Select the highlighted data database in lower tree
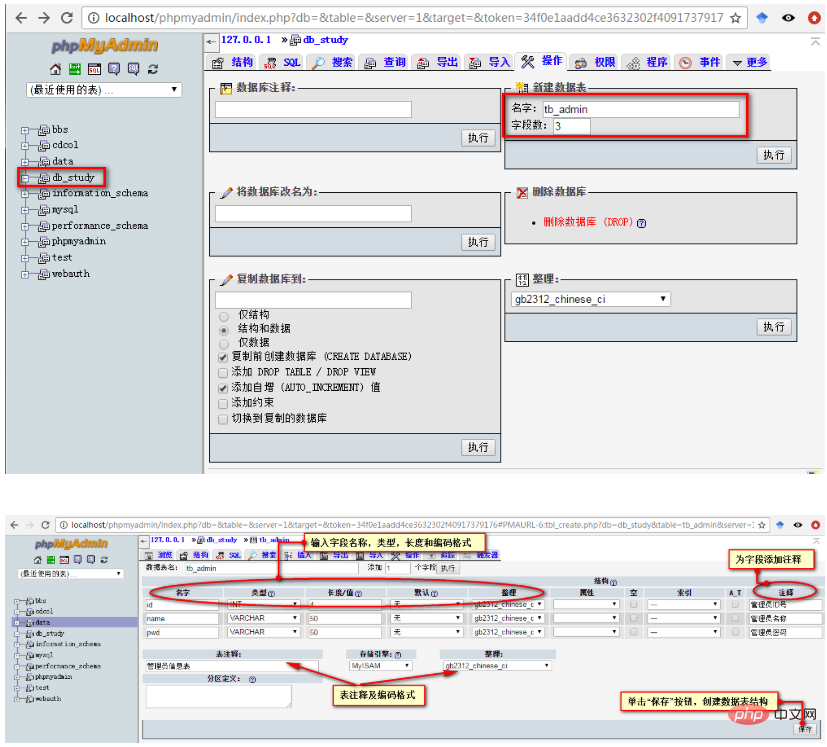Viewport: 827px width, 747px height. 42,622
